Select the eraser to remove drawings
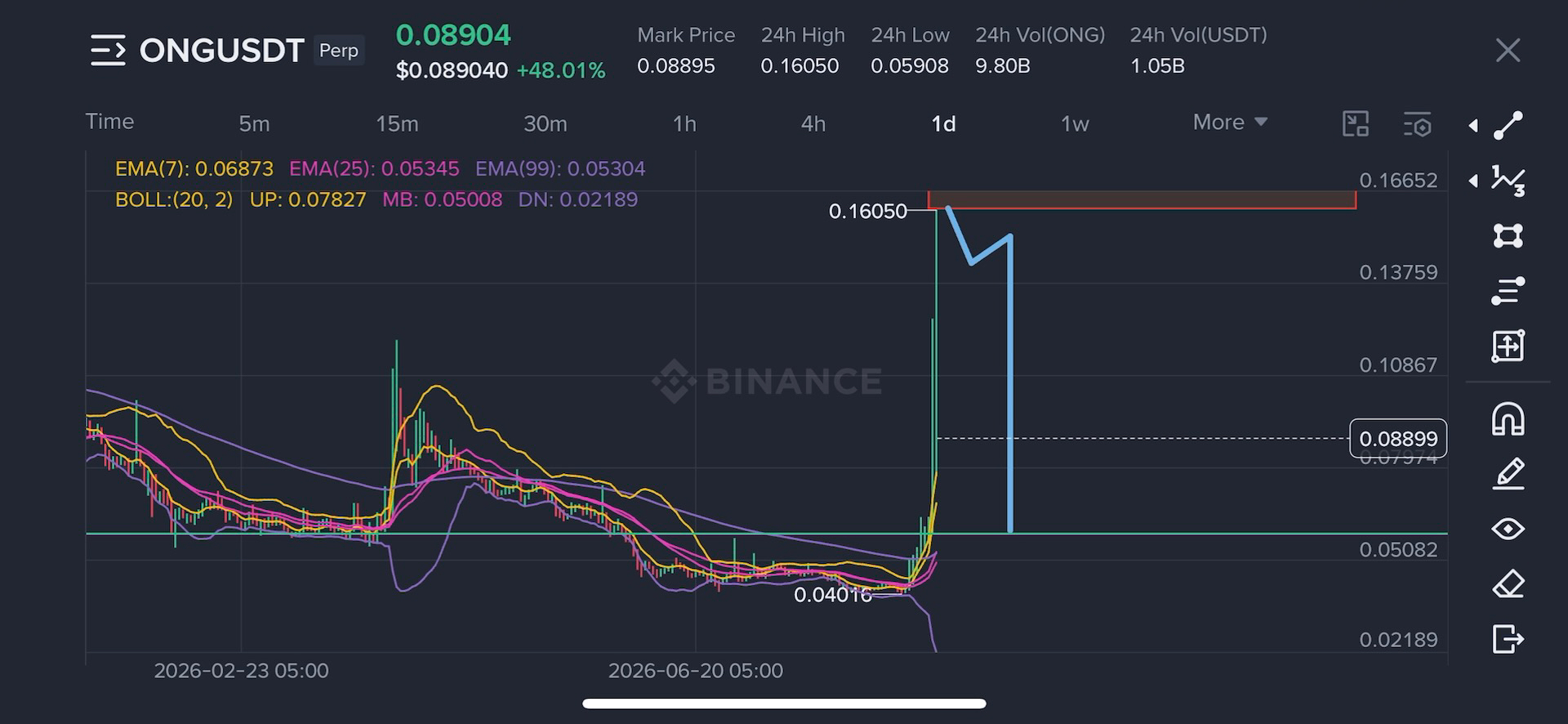The image size is (1568, 724). 1508,583
